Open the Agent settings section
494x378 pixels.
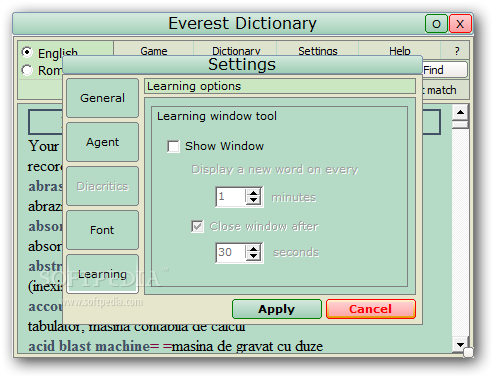point(102,142)
